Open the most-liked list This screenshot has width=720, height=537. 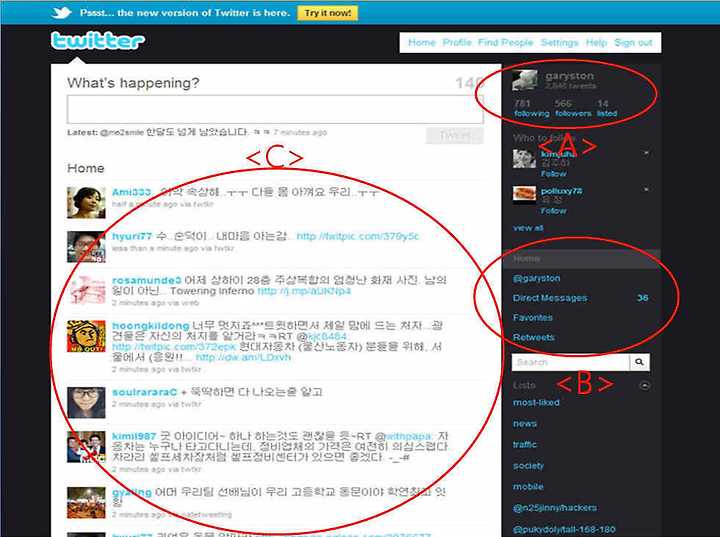pyautogui.click(x=536, y=402)
